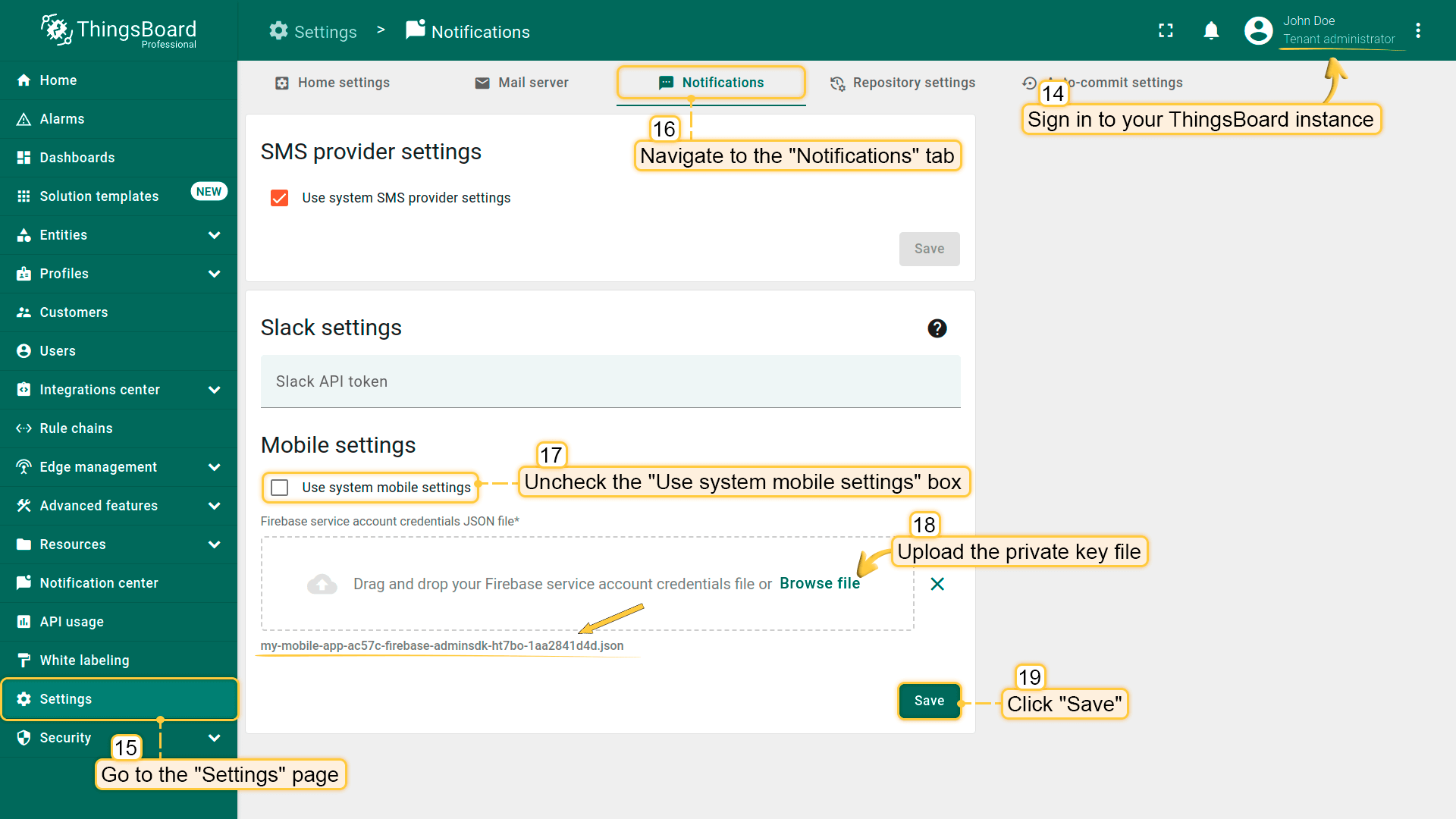Screen dimensions: 1456x819
Task: Expand the Integrations center section
Action: pos(215,390)
